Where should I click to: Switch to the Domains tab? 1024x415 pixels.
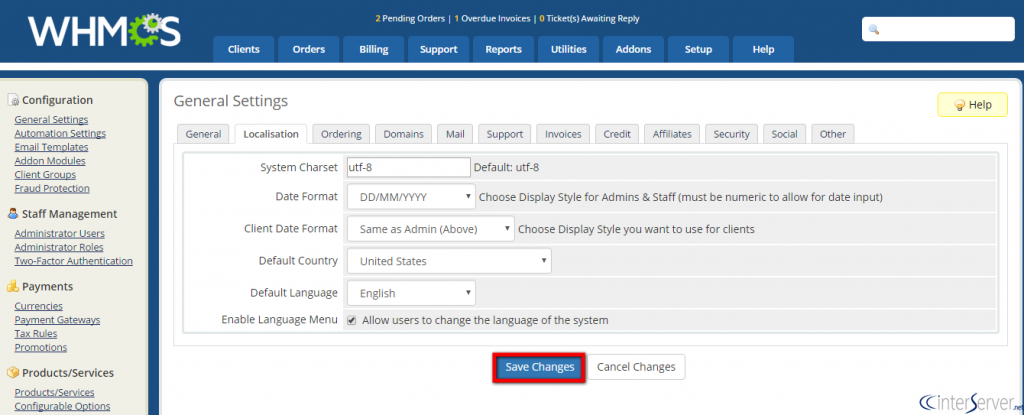[x=404, y=134]
